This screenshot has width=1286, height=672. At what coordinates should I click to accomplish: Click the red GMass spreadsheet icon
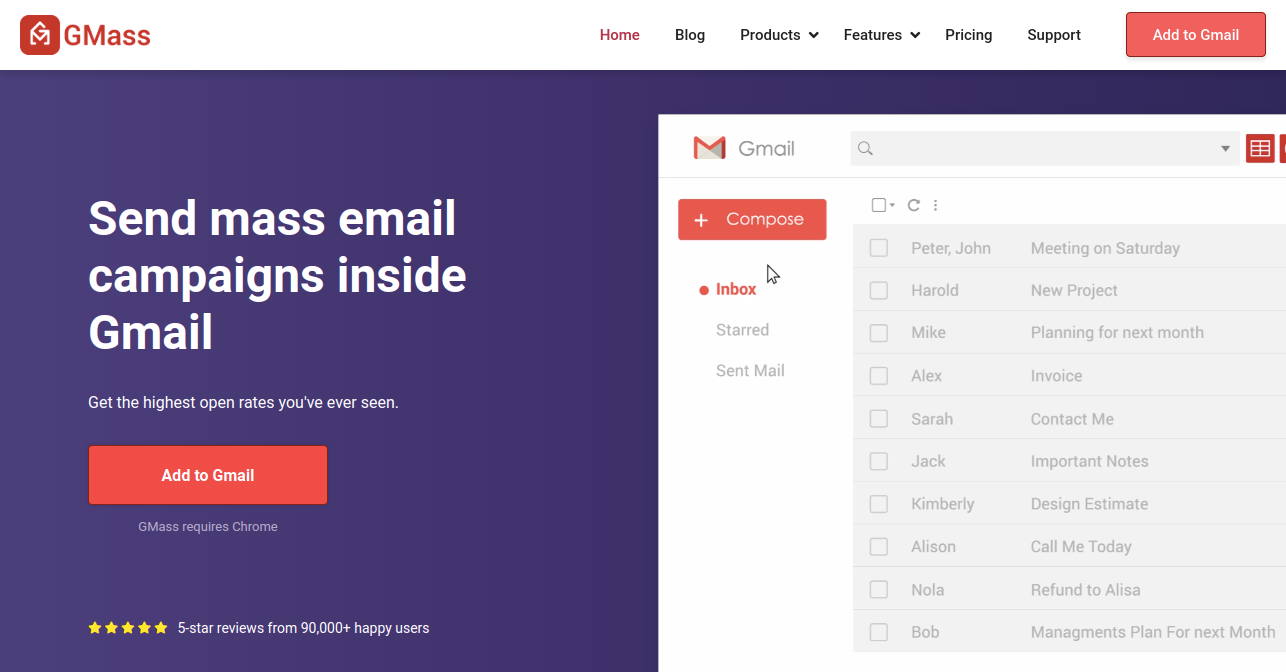coord(1260,149)
